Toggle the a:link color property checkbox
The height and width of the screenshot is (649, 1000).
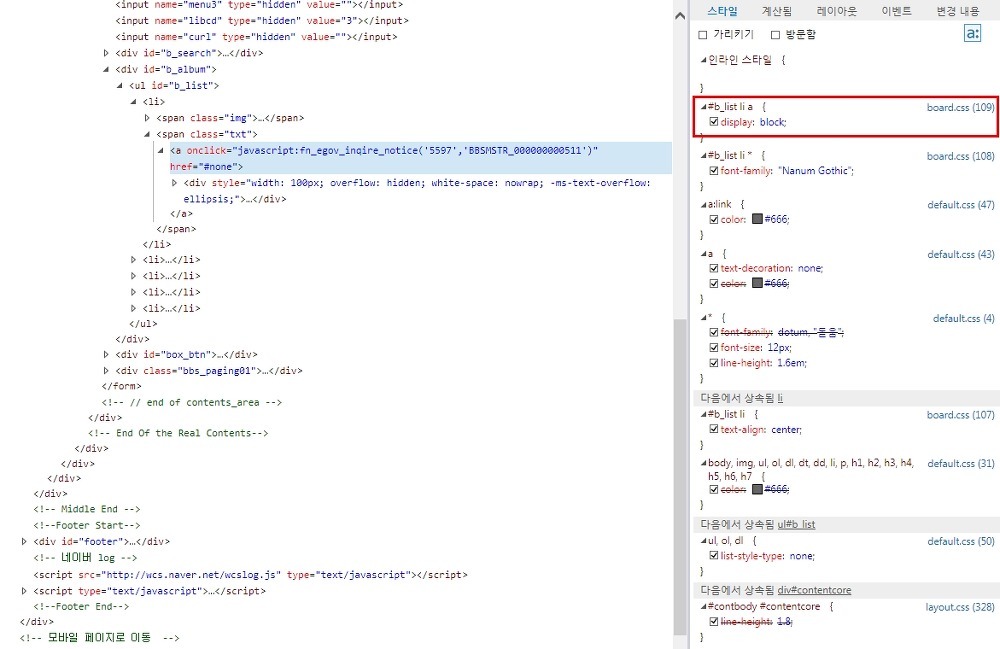coord(714,219)
